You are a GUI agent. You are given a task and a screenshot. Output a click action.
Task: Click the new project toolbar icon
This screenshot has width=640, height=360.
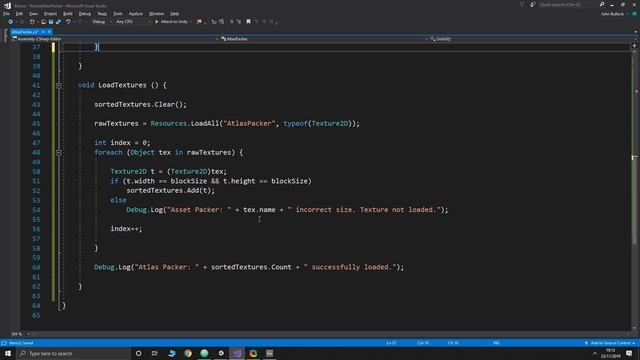32,22
